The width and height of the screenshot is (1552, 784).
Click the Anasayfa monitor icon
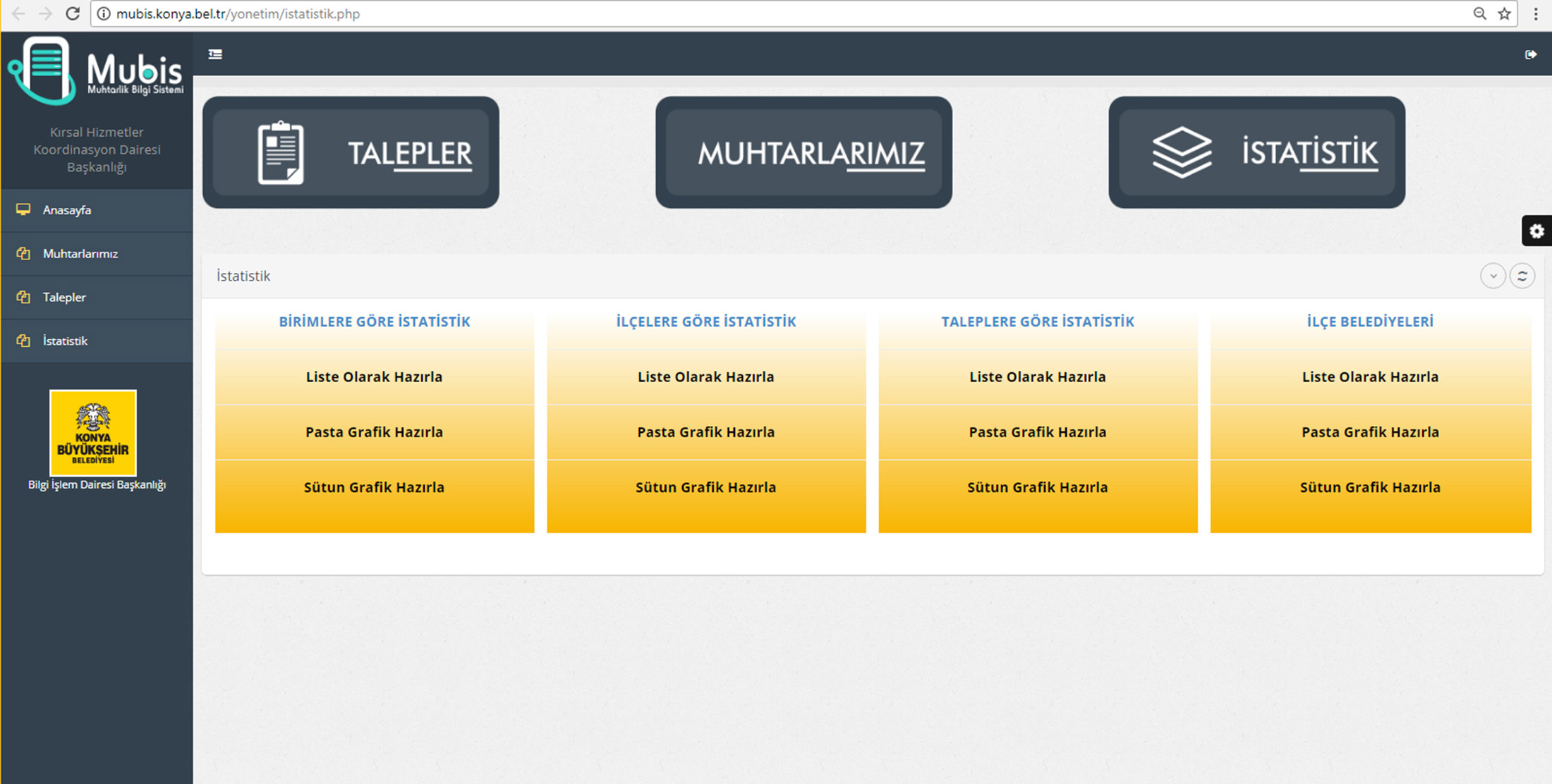[23, 209]
